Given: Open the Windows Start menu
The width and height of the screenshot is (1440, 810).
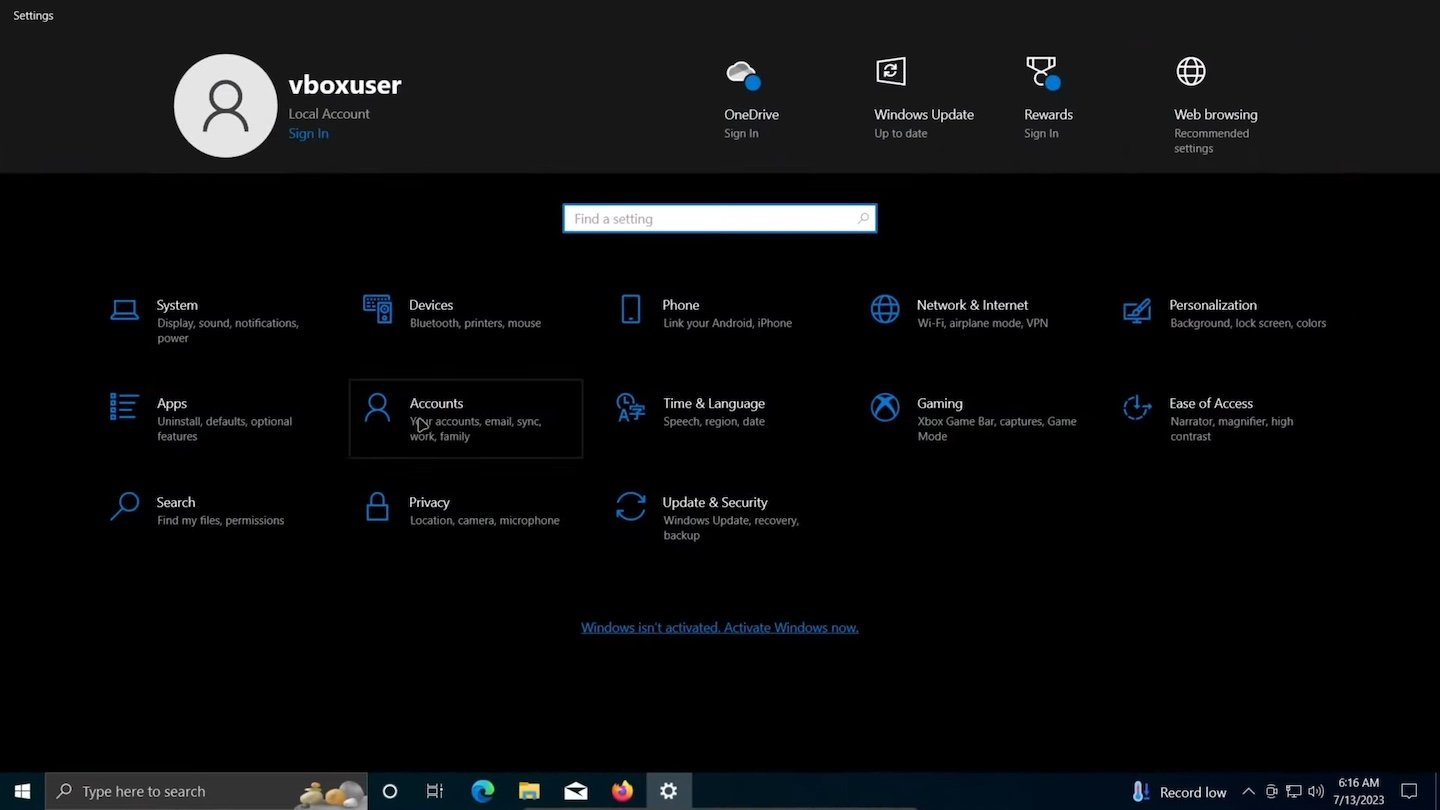Looking at the screenshot, I should click(22, 791).
